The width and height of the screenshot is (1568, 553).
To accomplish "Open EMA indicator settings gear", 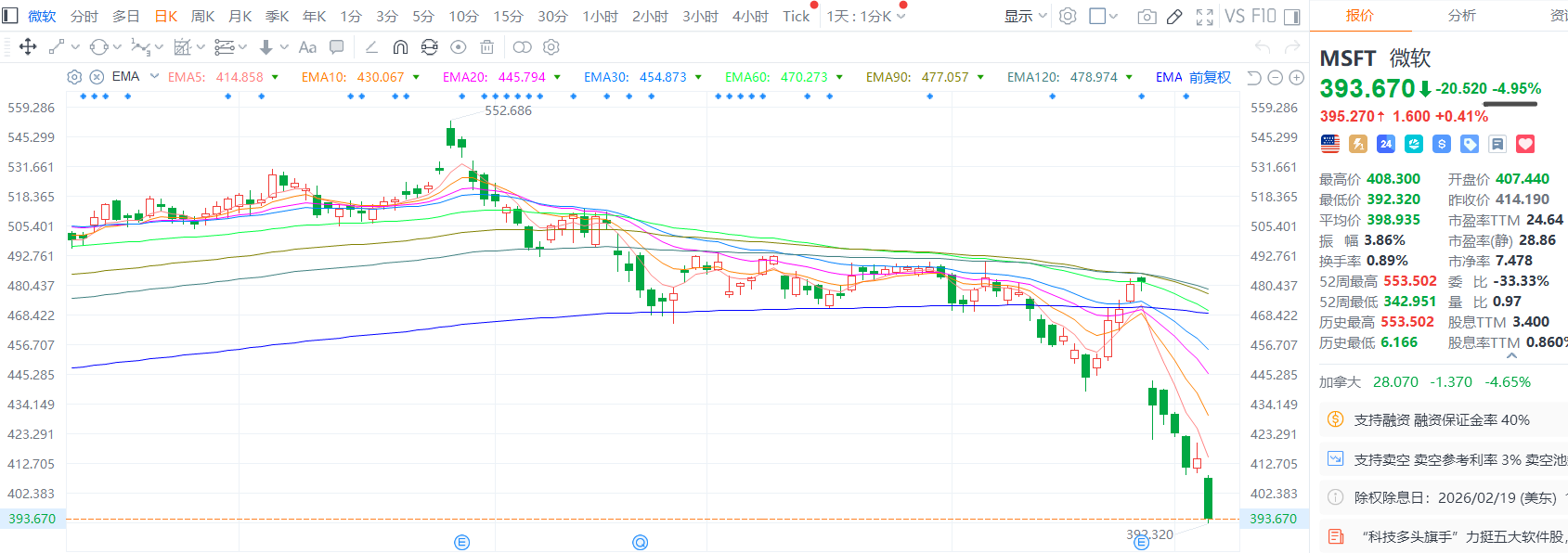I will [74, 77].
